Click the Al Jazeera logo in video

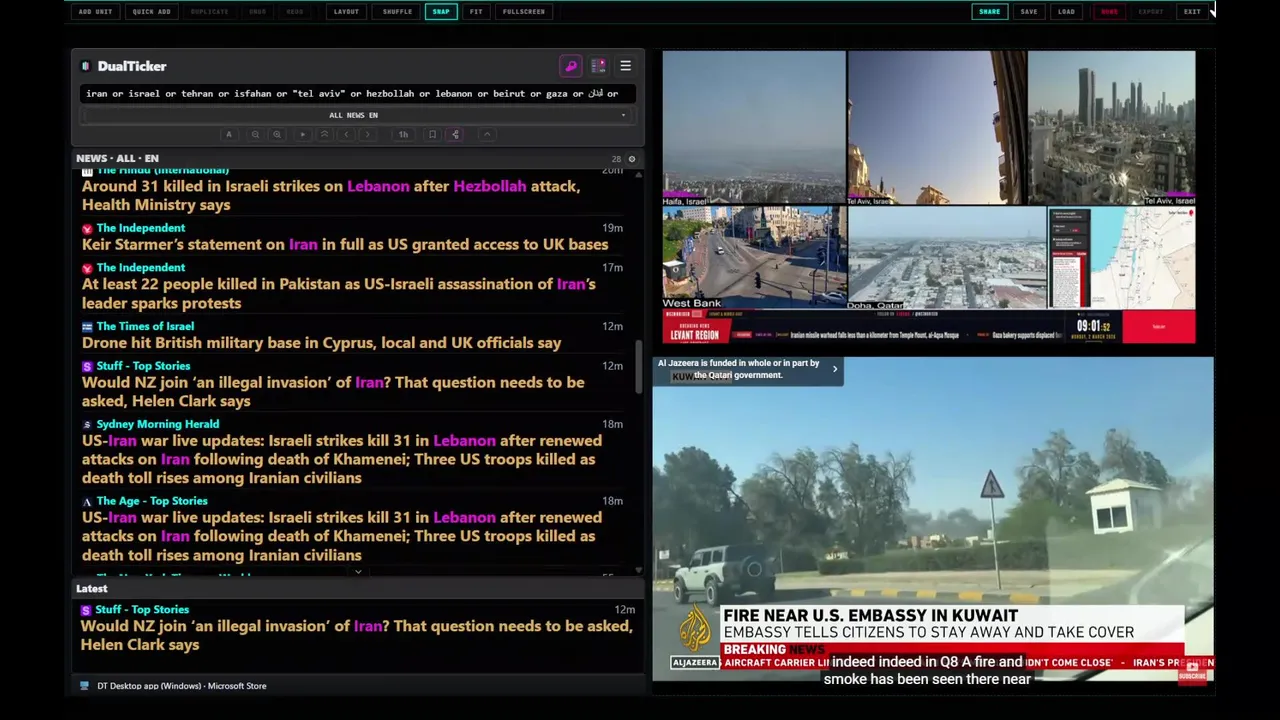point(695,634)
